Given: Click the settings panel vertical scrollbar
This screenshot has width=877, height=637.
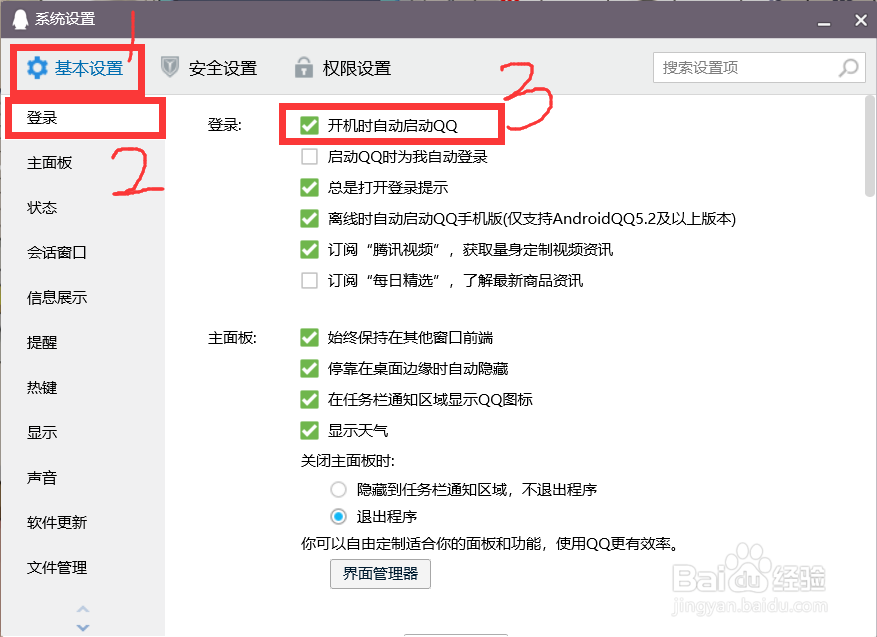Looking at the screenshot, I should (x=870, y=147).
